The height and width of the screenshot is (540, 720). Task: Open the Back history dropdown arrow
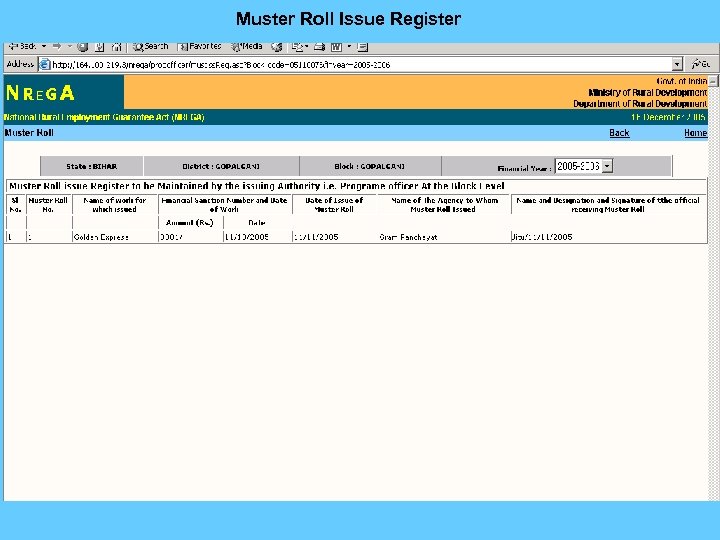click(44, 46)
